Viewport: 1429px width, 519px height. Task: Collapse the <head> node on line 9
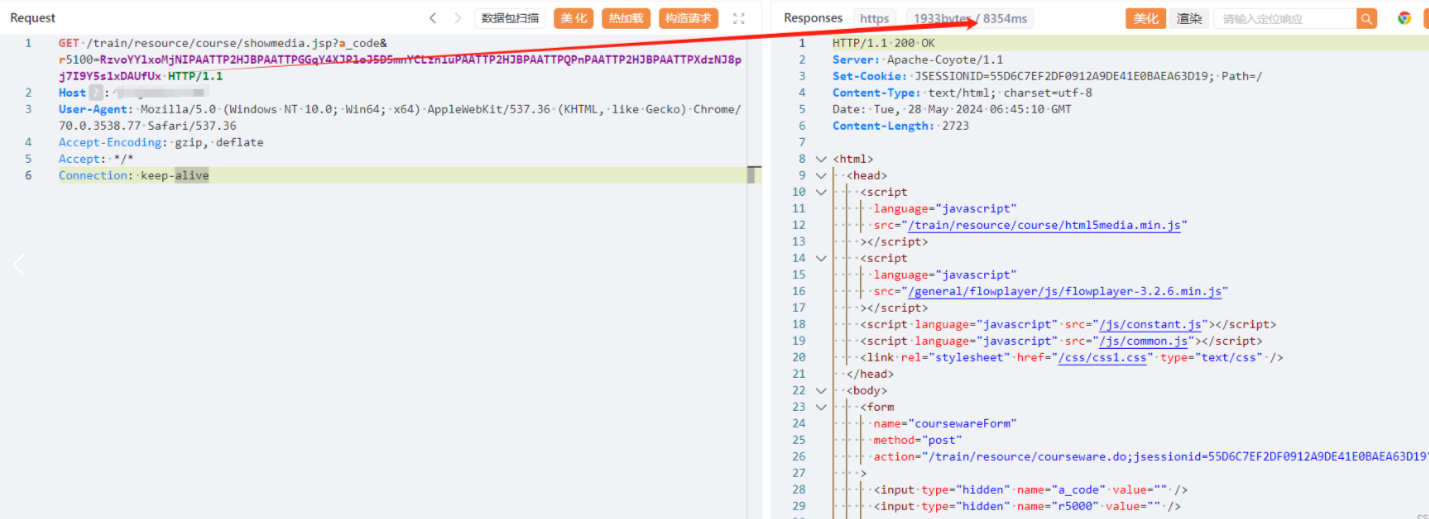pyautogui.click(x=822, y=176)
